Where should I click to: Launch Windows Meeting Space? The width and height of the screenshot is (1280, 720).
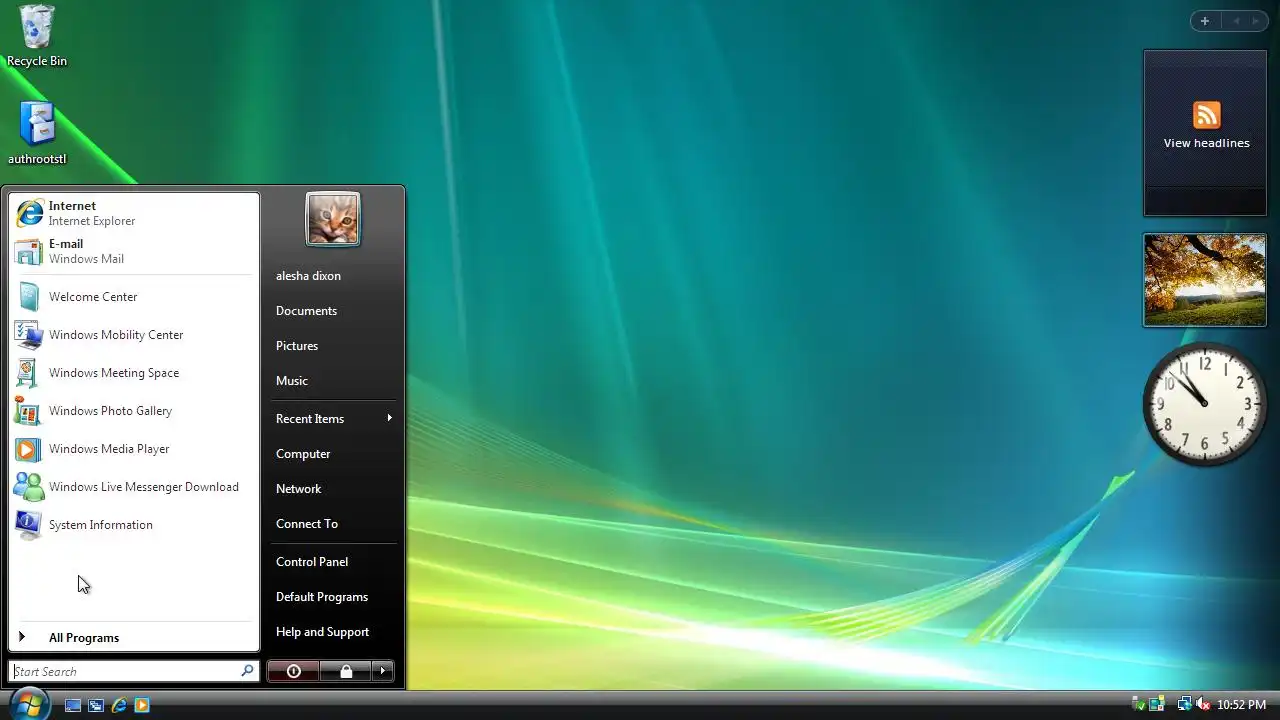tap(134, 373)
